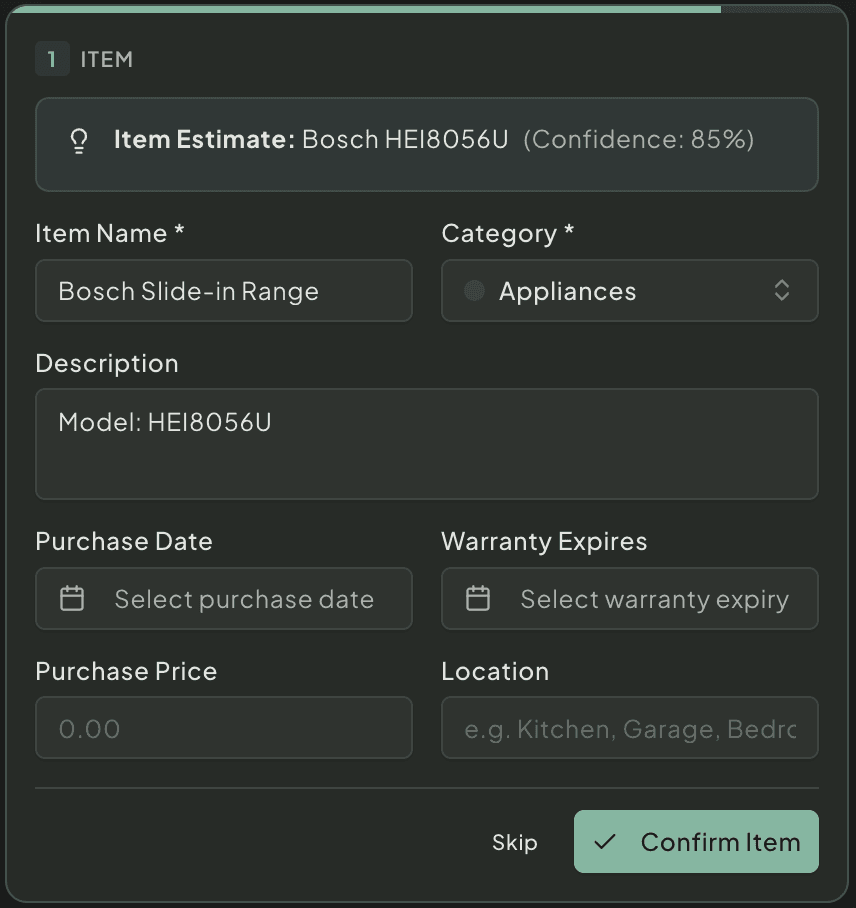Click the Item Estimate Bosch HEI8056U banner
The height and width of the screenshot is (908, 856).
427,144
